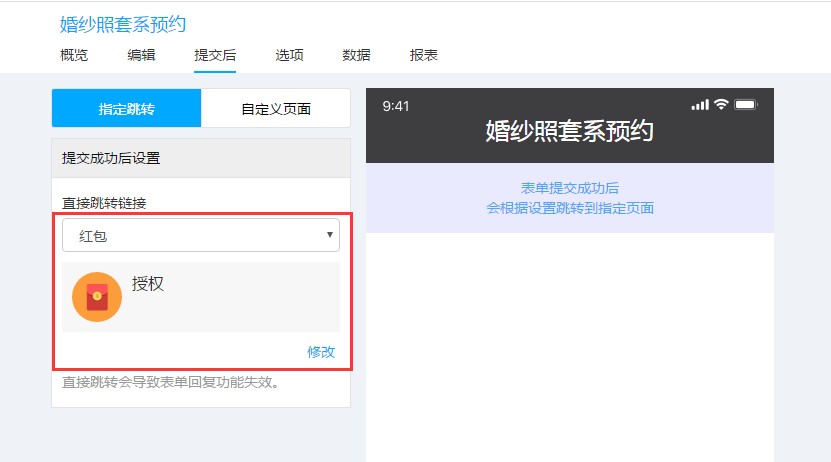Click the Wi-Fi icon in preview
The image size is (831, 462).
pyautogui.click(x=721, y=104)
